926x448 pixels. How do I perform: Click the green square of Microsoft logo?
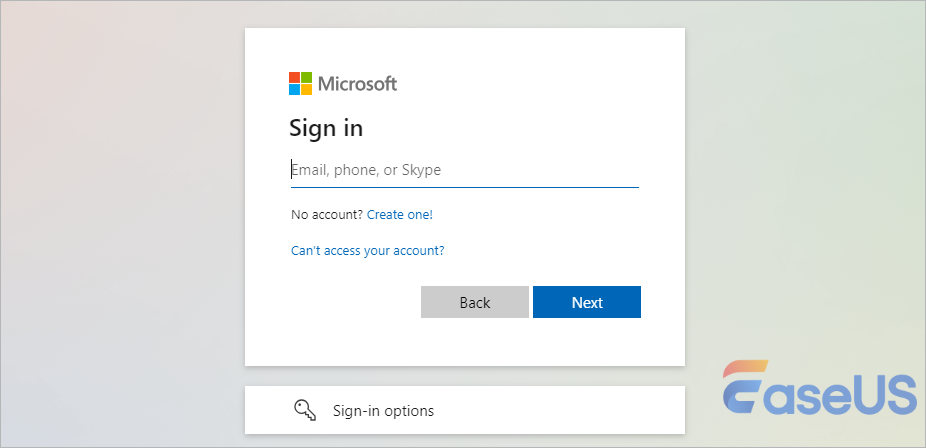307,77
